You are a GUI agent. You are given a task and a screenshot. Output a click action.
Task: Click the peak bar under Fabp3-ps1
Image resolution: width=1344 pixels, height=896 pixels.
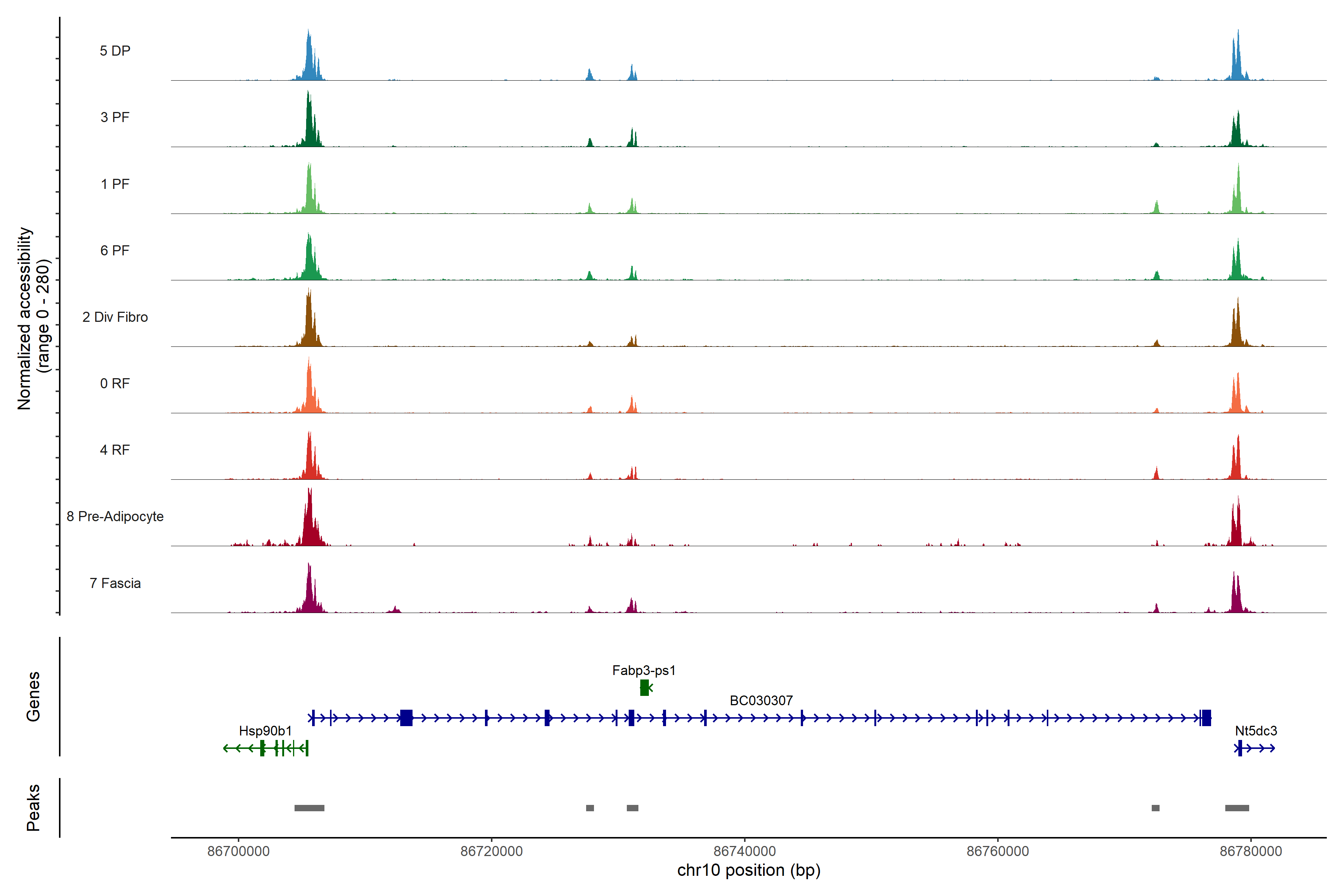[x=632, y=808]
